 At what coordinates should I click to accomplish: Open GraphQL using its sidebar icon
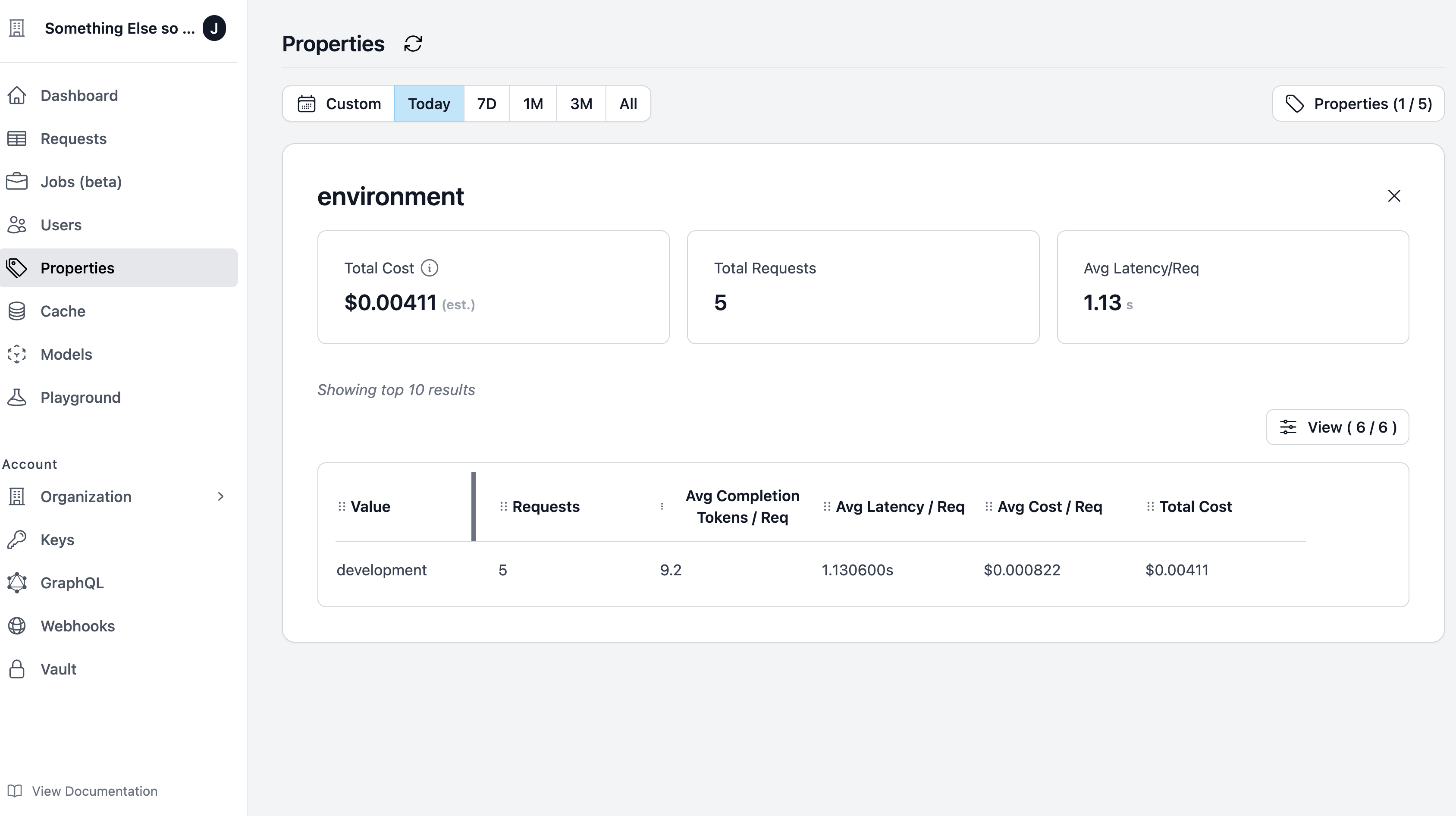[16, 582]
